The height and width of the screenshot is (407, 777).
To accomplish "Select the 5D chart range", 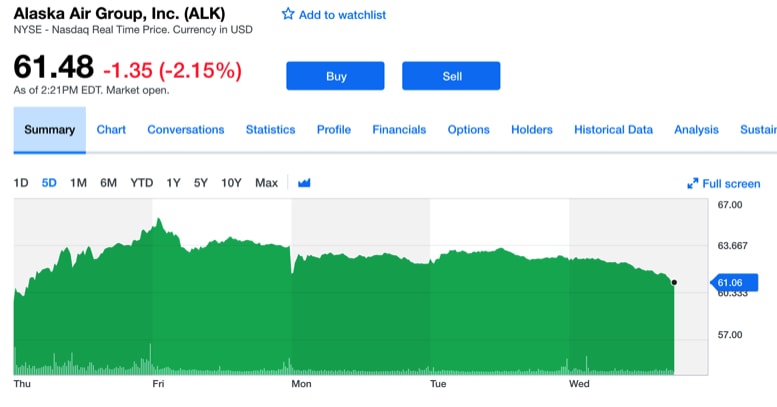I will pyautogui.click(x=49, y=183).
